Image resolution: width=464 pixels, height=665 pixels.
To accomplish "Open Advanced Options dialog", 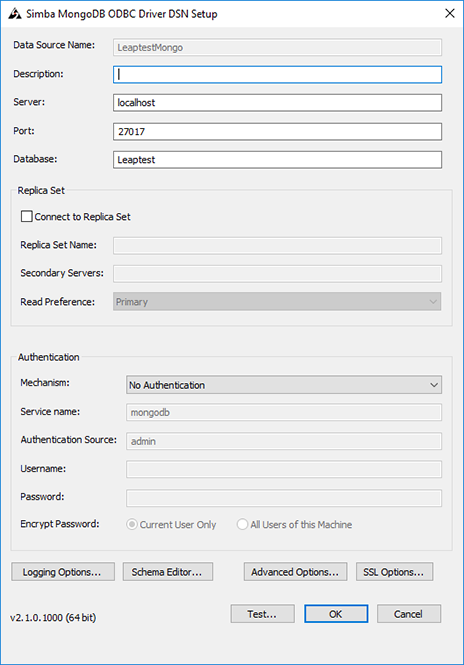I will click(x=295, y=572).
